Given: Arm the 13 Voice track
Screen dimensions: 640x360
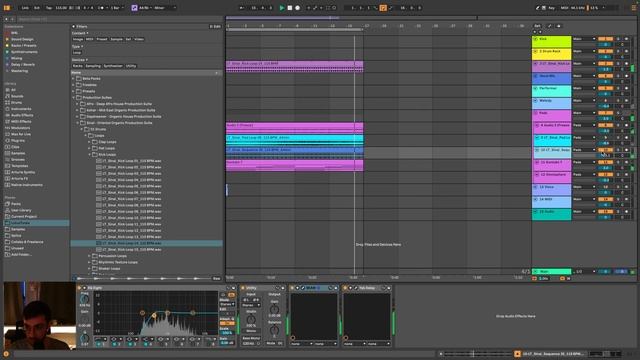Looking at the screenshot, I should pyautogui.click(x=626, y=187).
